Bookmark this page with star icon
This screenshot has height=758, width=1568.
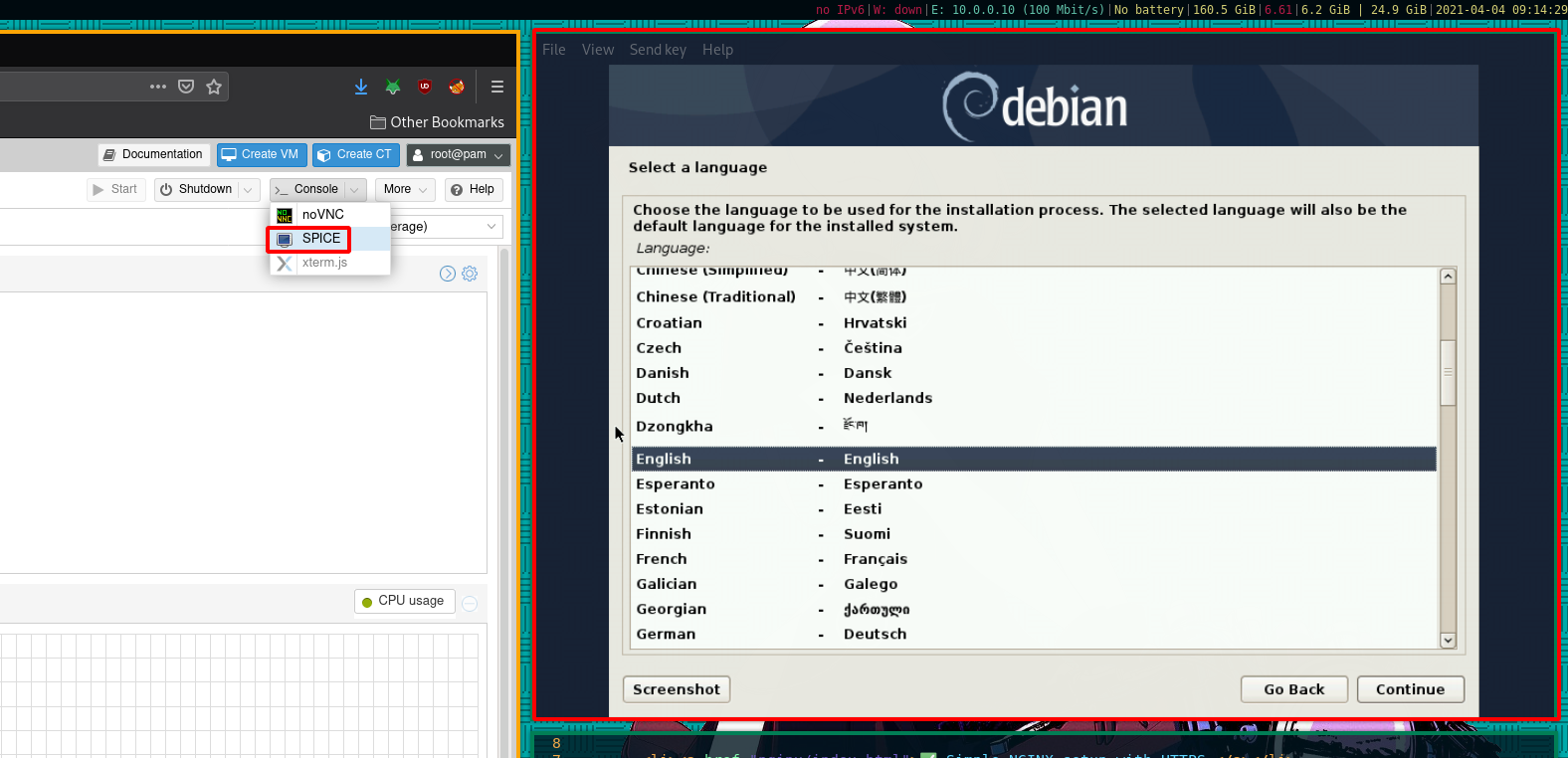(214, 87)
